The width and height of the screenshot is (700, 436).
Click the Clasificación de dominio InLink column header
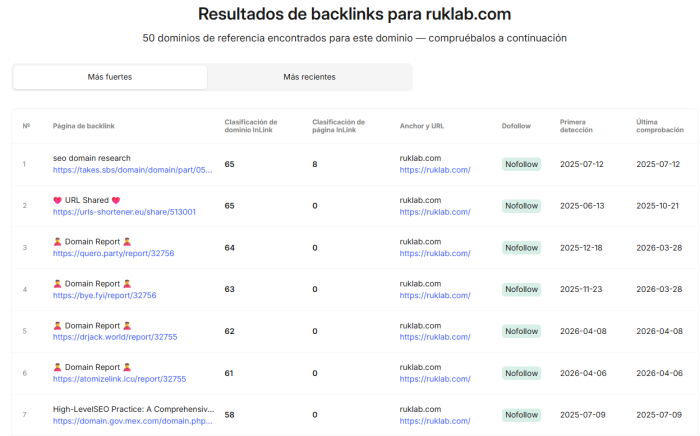pos(251,126)
